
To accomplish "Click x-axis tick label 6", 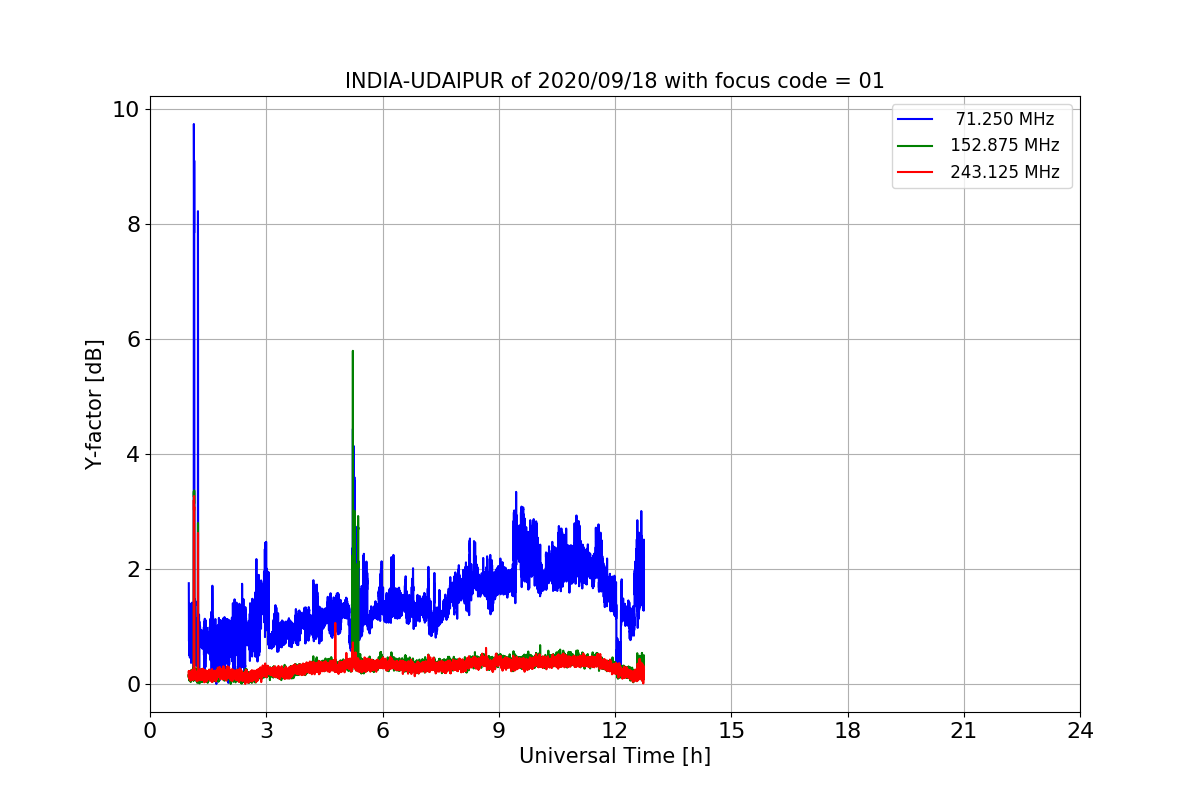I will (x=382, y=731).
